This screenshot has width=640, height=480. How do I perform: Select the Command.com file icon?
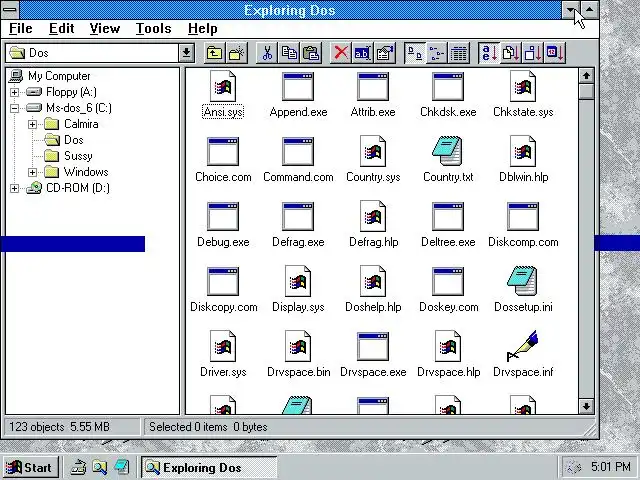click(298, 151)
